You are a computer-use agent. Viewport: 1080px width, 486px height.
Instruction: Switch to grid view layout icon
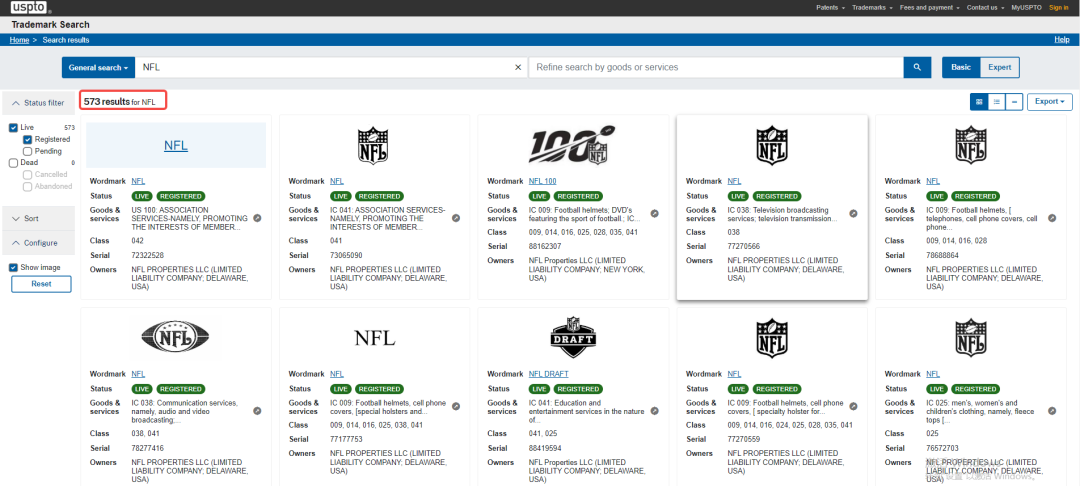(979, 102)
